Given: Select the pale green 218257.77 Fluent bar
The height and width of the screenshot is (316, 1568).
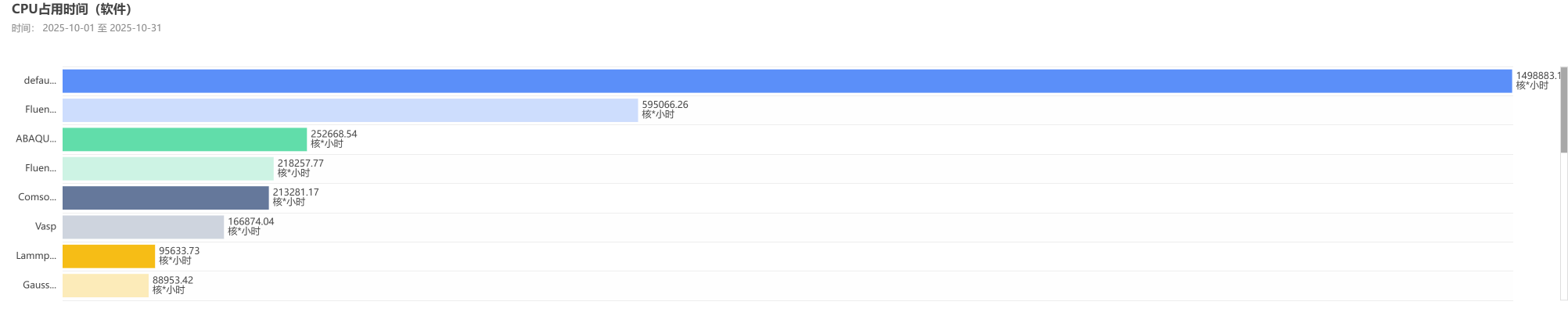Looking at the screenshot, I should coord(167,169).
